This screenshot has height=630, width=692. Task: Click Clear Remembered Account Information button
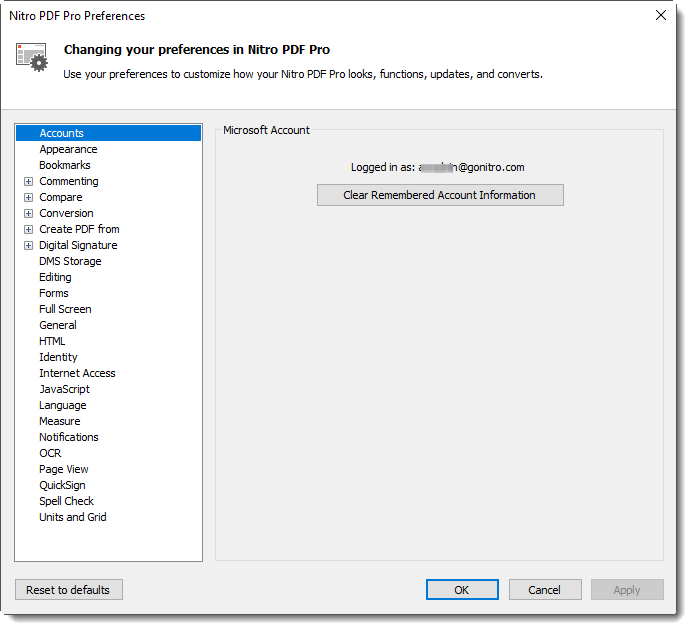tap(440, 195)
